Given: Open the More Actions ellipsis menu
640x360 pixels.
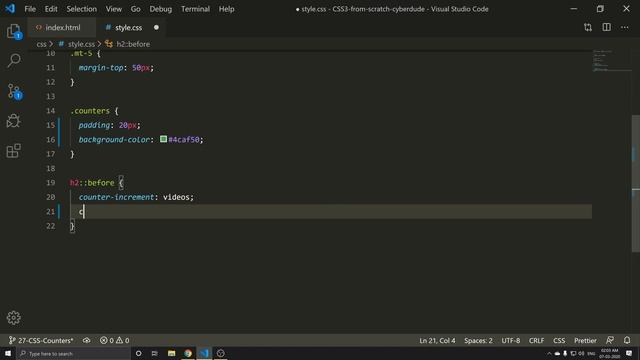Looking at the screenshot, I should (x=624, y=27).
